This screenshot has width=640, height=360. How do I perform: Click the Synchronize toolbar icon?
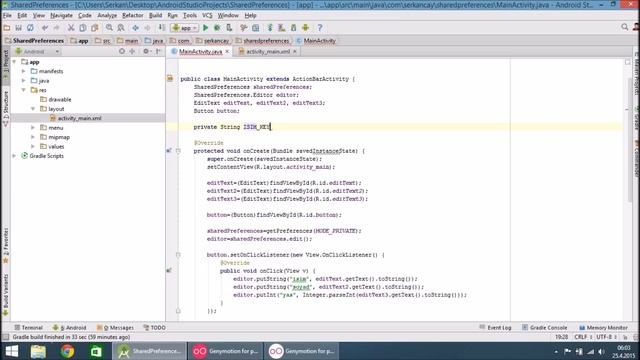[x=30, y=28]
